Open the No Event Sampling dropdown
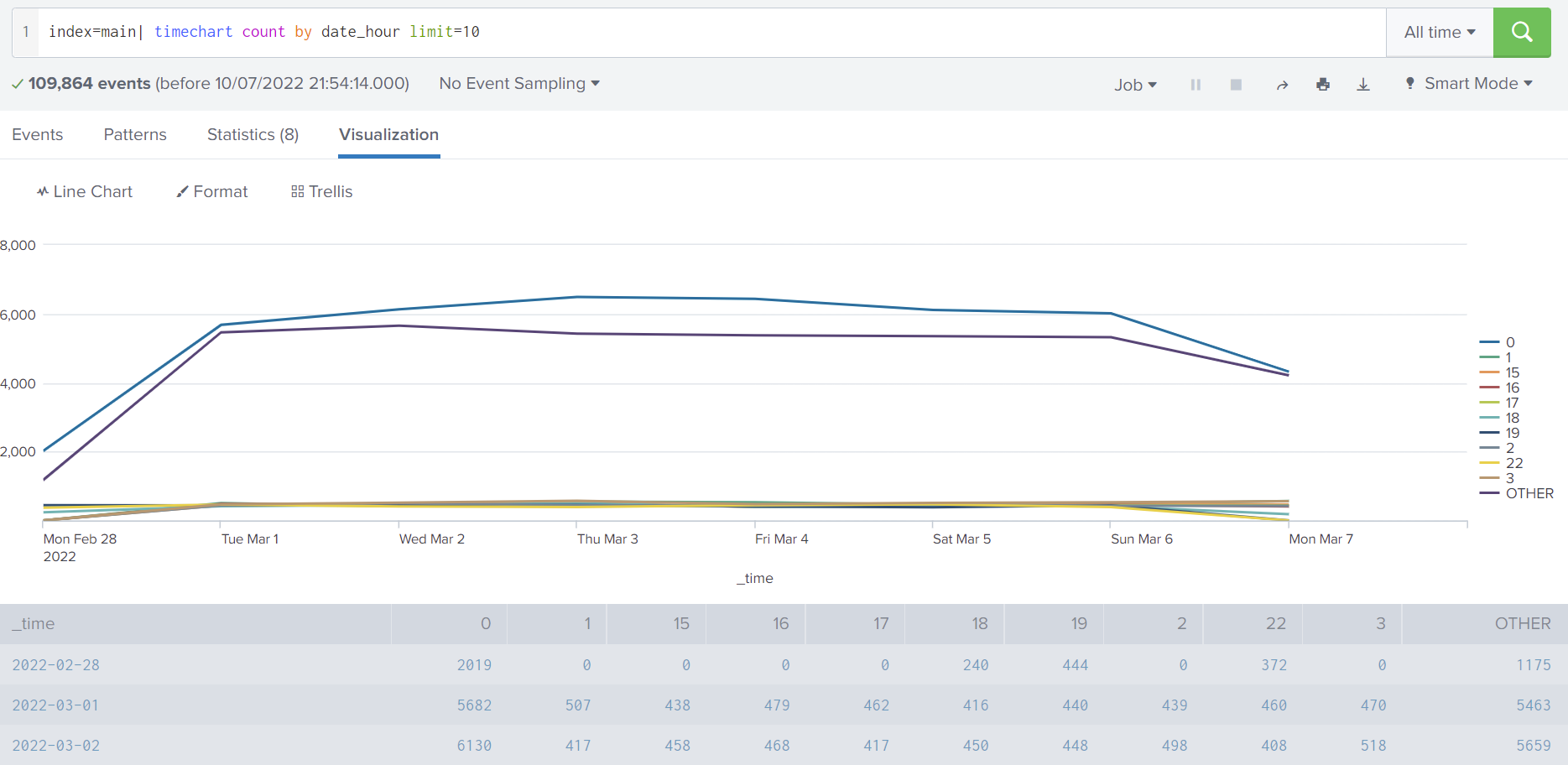This screenshot has height=765, width=1568. pyautogui.click(x=518, y=83)
